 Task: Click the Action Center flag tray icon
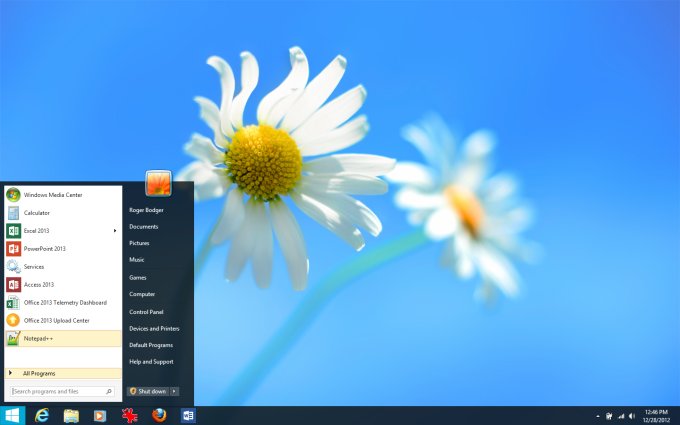609,416
